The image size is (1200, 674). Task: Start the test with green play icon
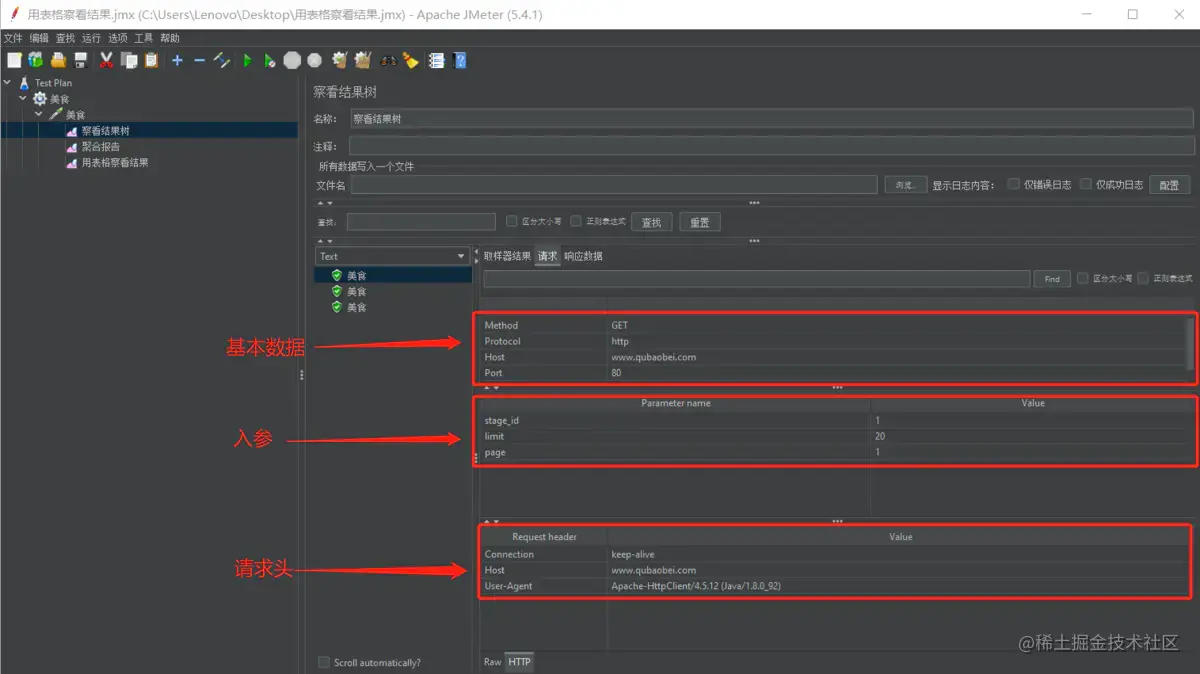247,60
